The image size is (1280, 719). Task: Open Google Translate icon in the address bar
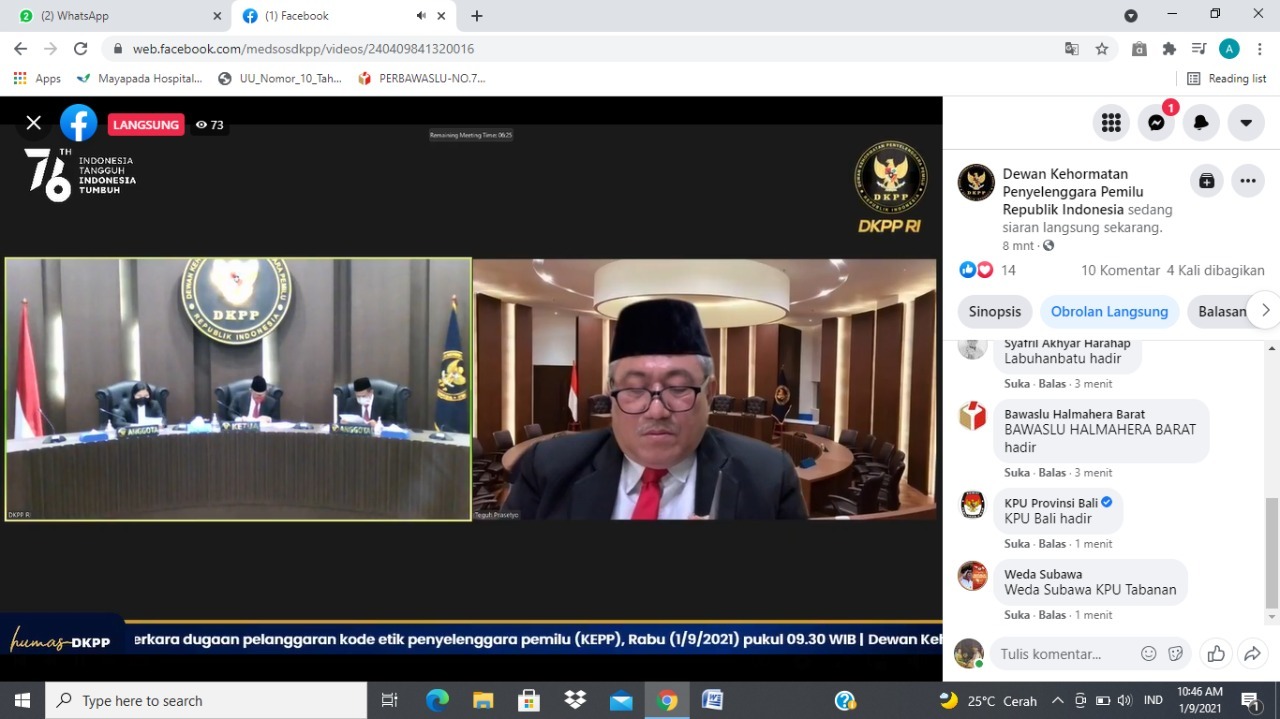pos(1072,48)
